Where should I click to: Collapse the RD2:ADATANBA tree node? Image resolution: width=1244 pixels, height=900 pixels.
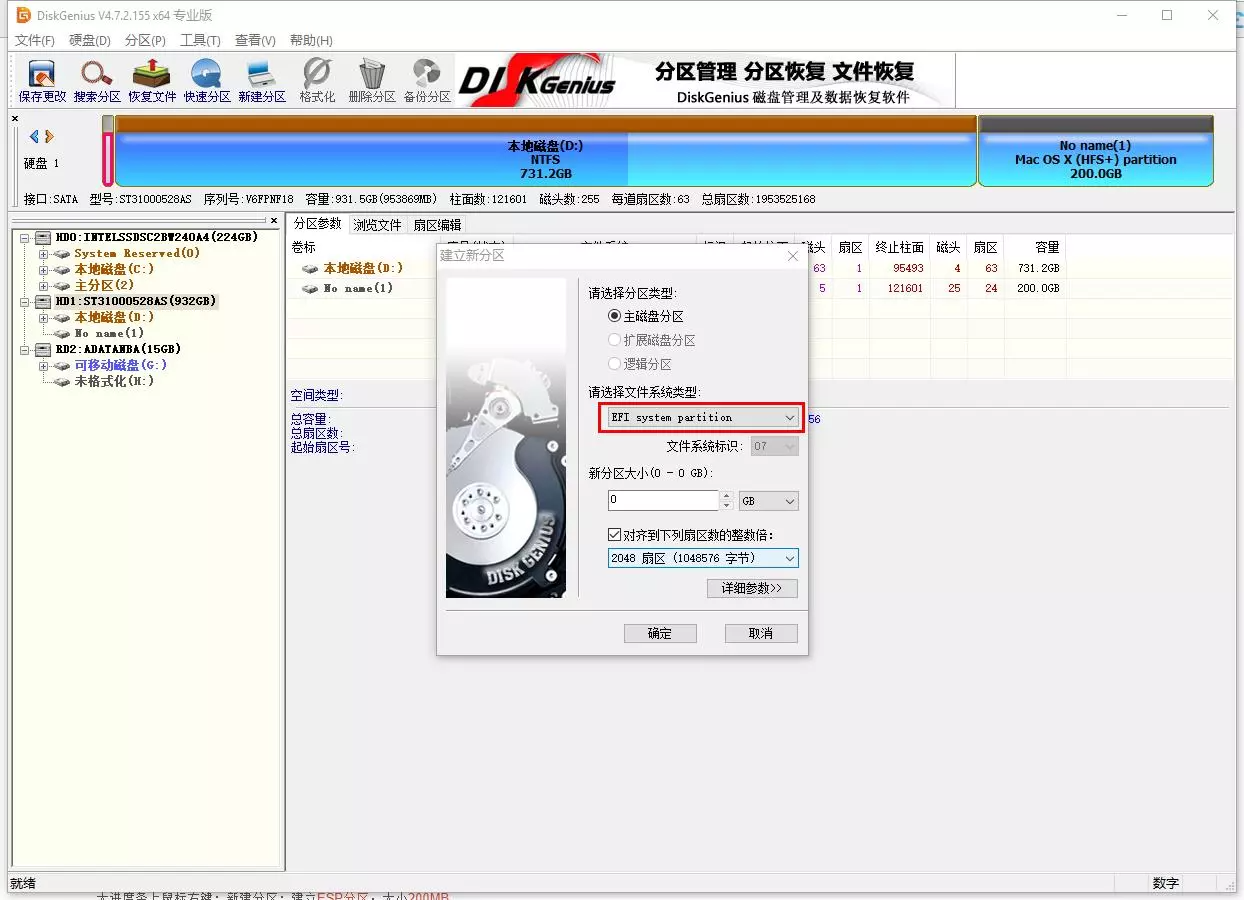point(25,349)
